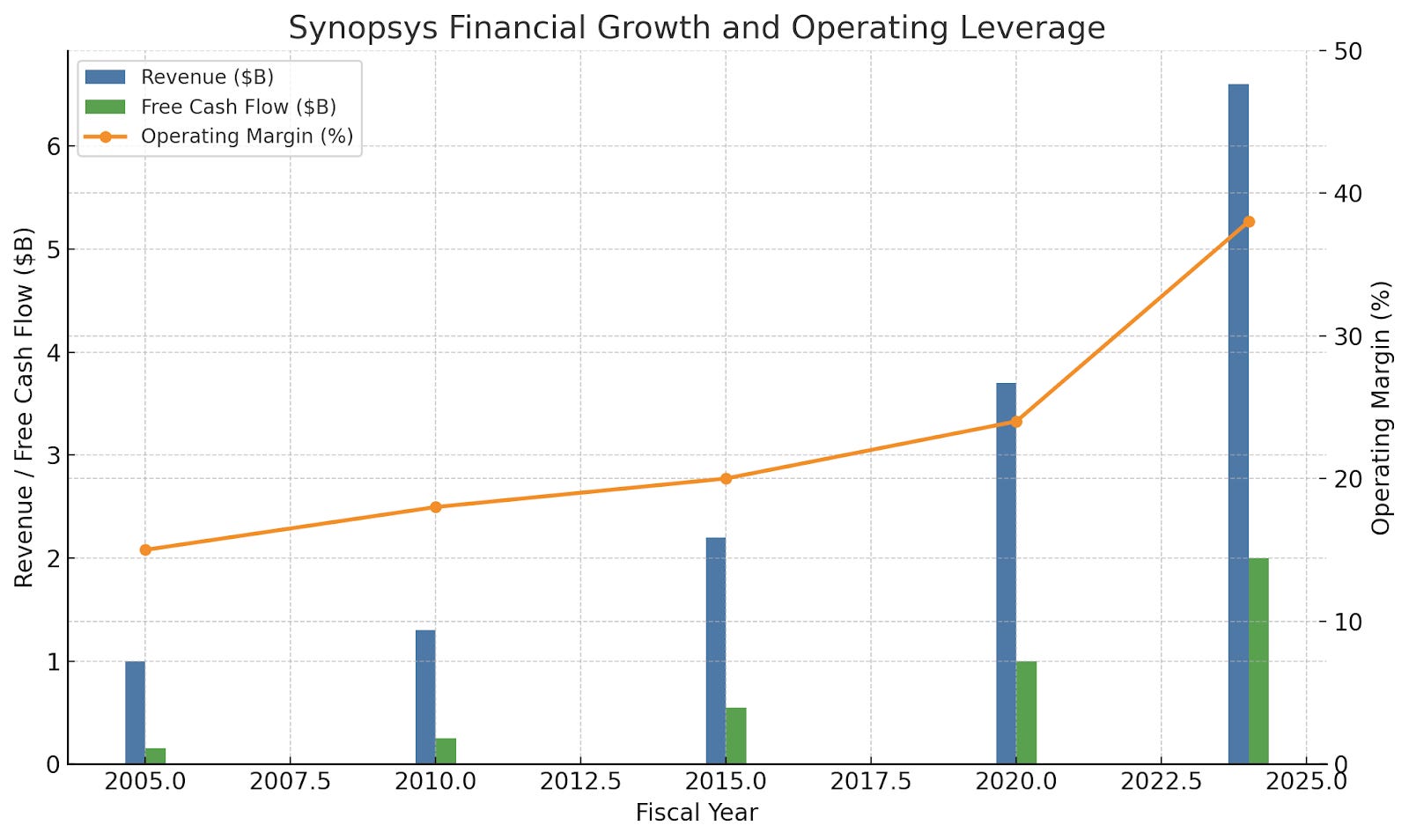
Task: Select the tallest blue revenue bar for 2024
Action: (1239, 424)
